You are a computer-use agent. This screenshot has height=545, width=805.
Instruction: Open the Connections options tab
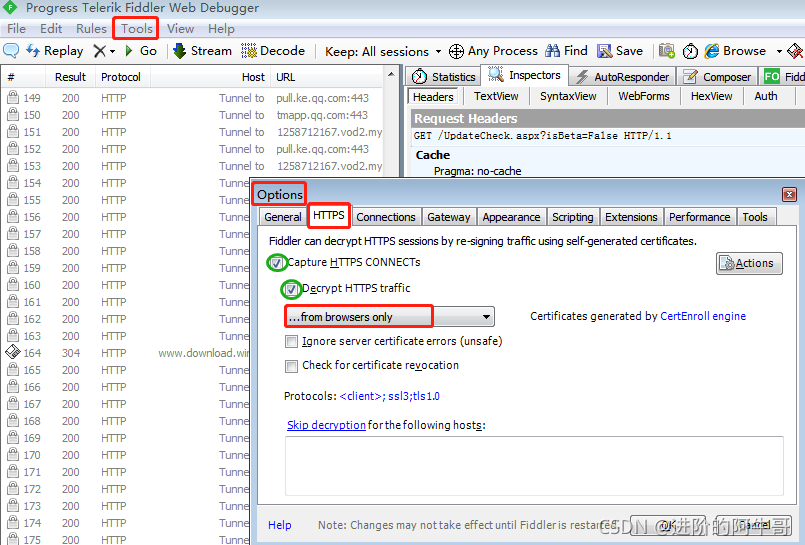(x=386, y=217)
